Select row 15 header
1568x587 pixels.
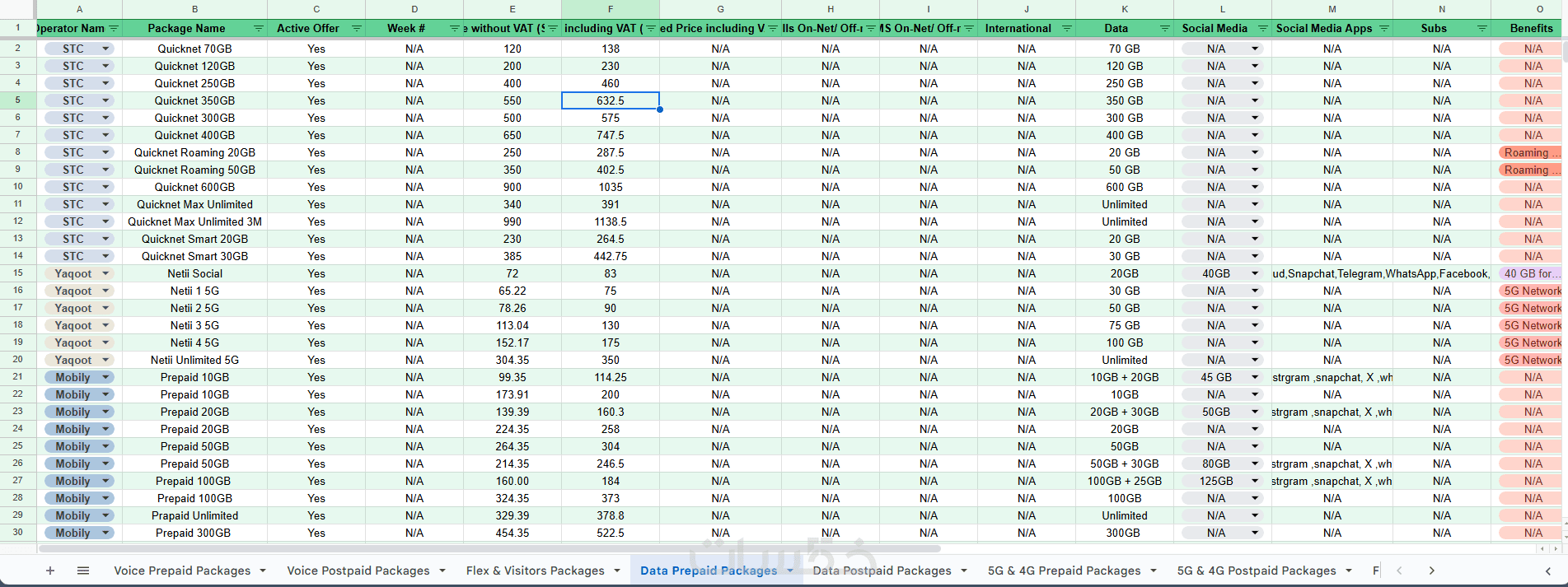(17, 273)
